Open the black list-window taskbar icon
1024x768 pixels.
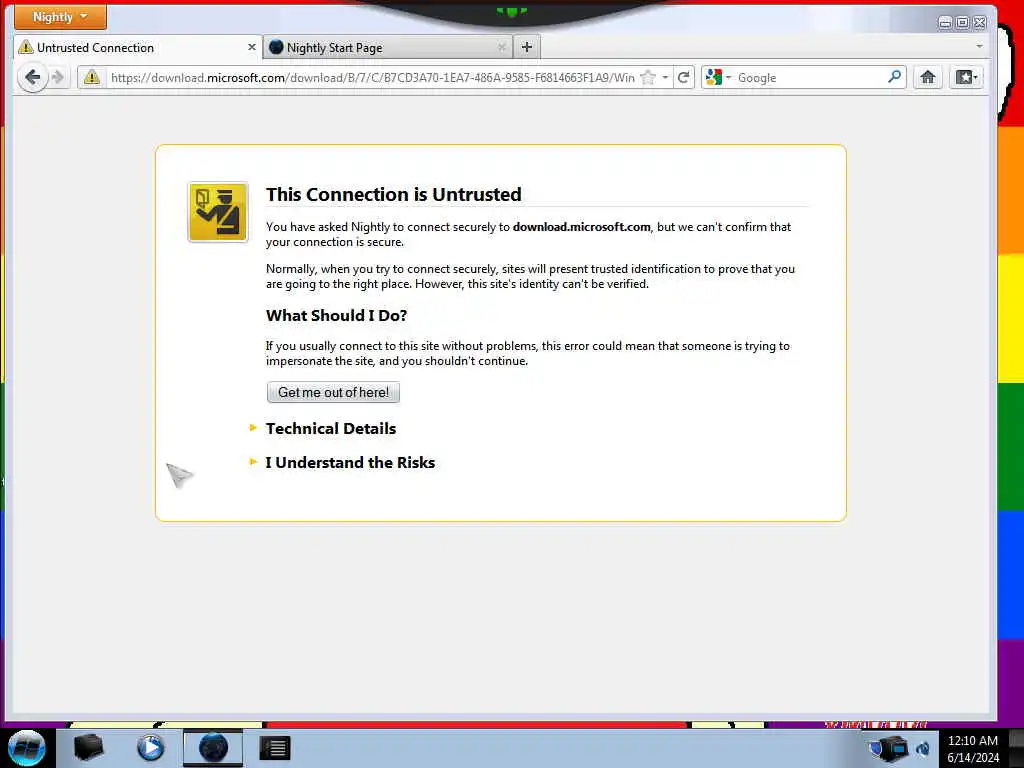click(x=274, y=748)
